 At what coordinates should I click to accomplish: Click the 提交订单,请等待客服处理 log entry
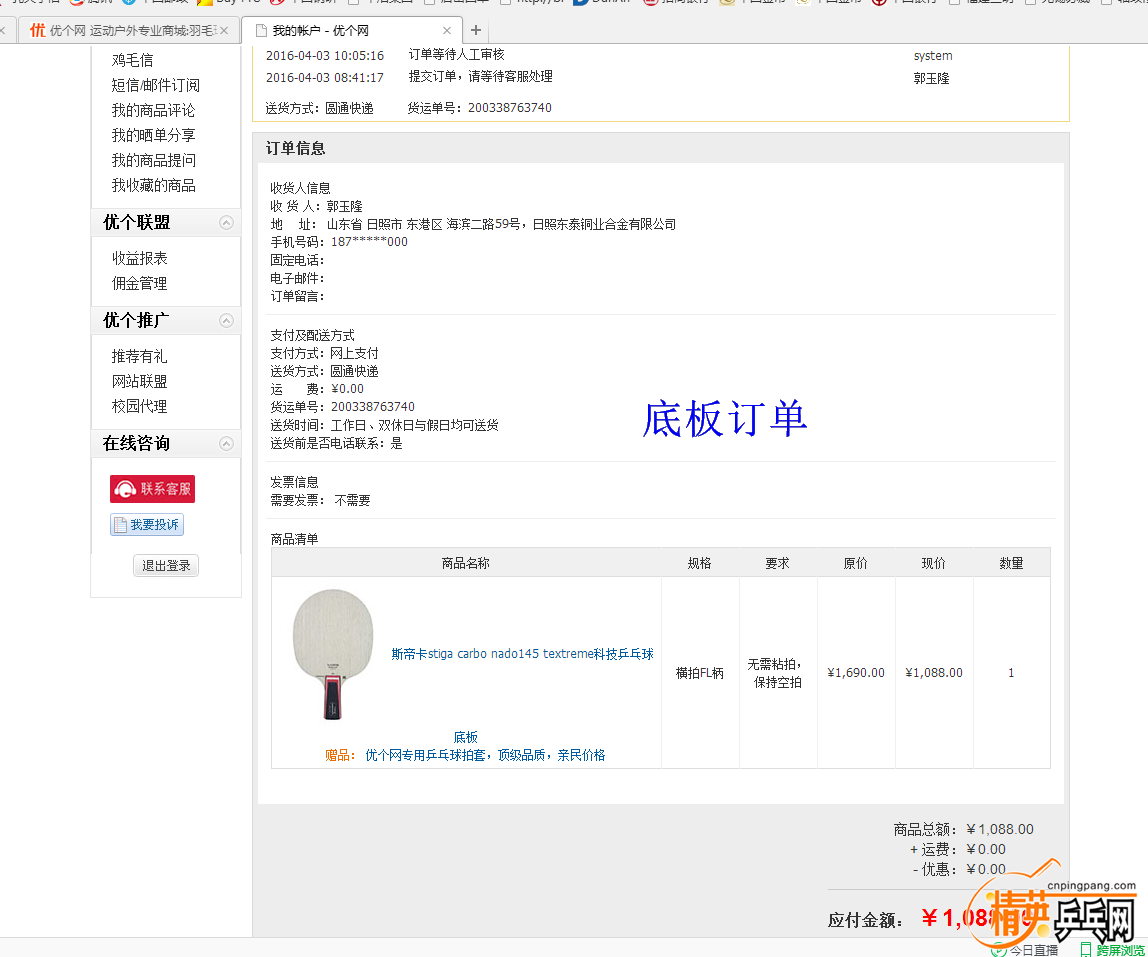pyautogui.click(x=480, y=76)
